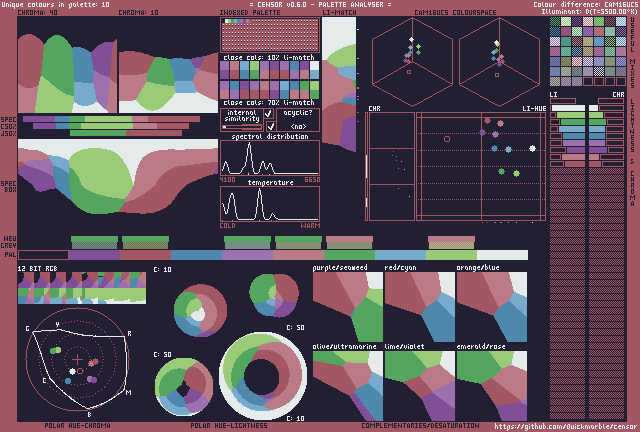Pick the maroon red swatch in PAL row
The height and width of the screenshot is (432, 640).
(145, 255)
